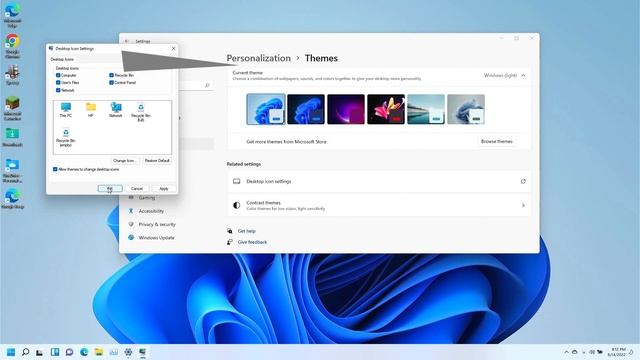
Task: Select the colorful flower Captured Motion theme
Action: 386,109
